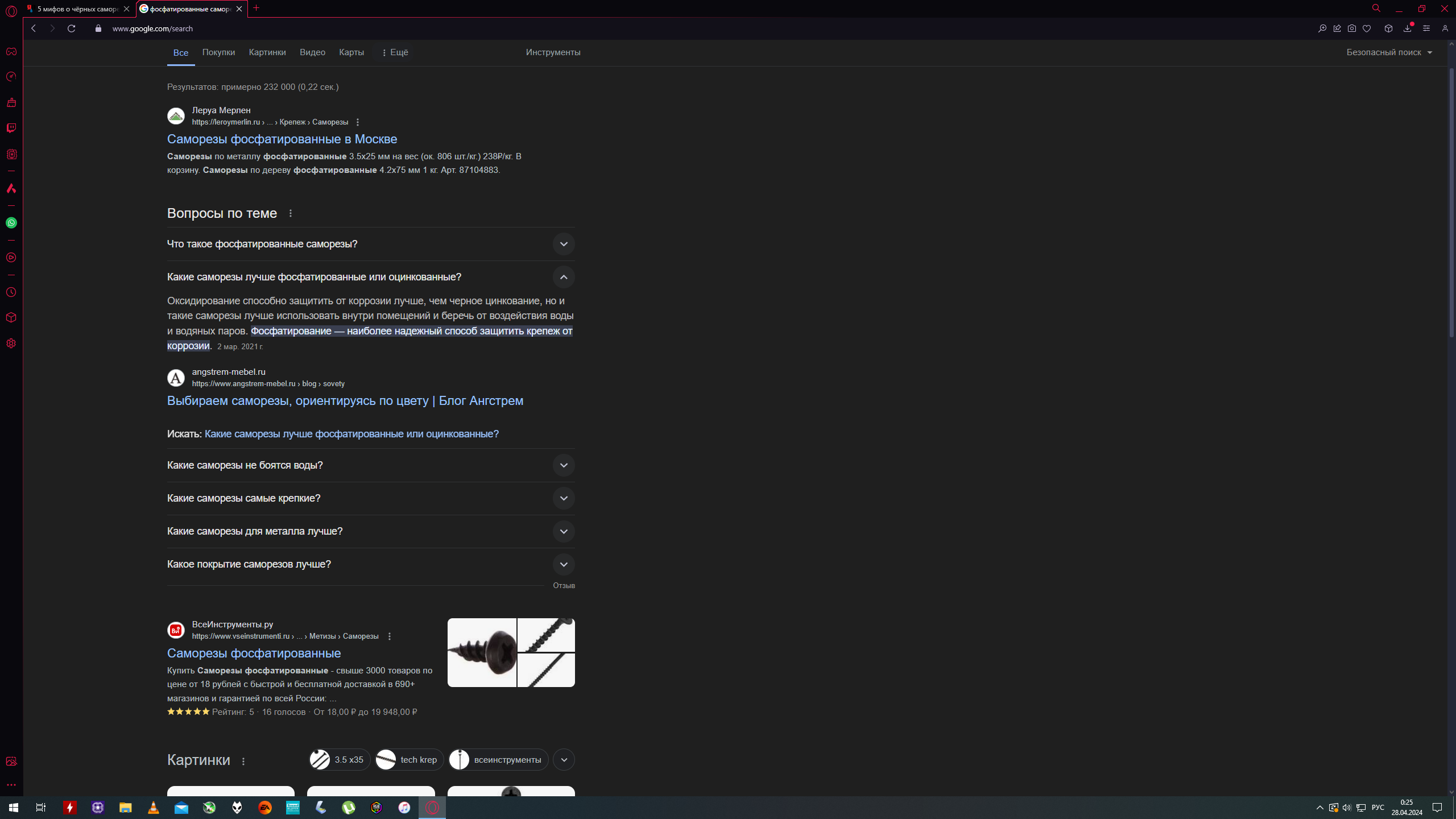The width and height of the screenshot is (1456, 819).
Task: Open Extensions cube icon in sidebar
Action: pos(11,317)
